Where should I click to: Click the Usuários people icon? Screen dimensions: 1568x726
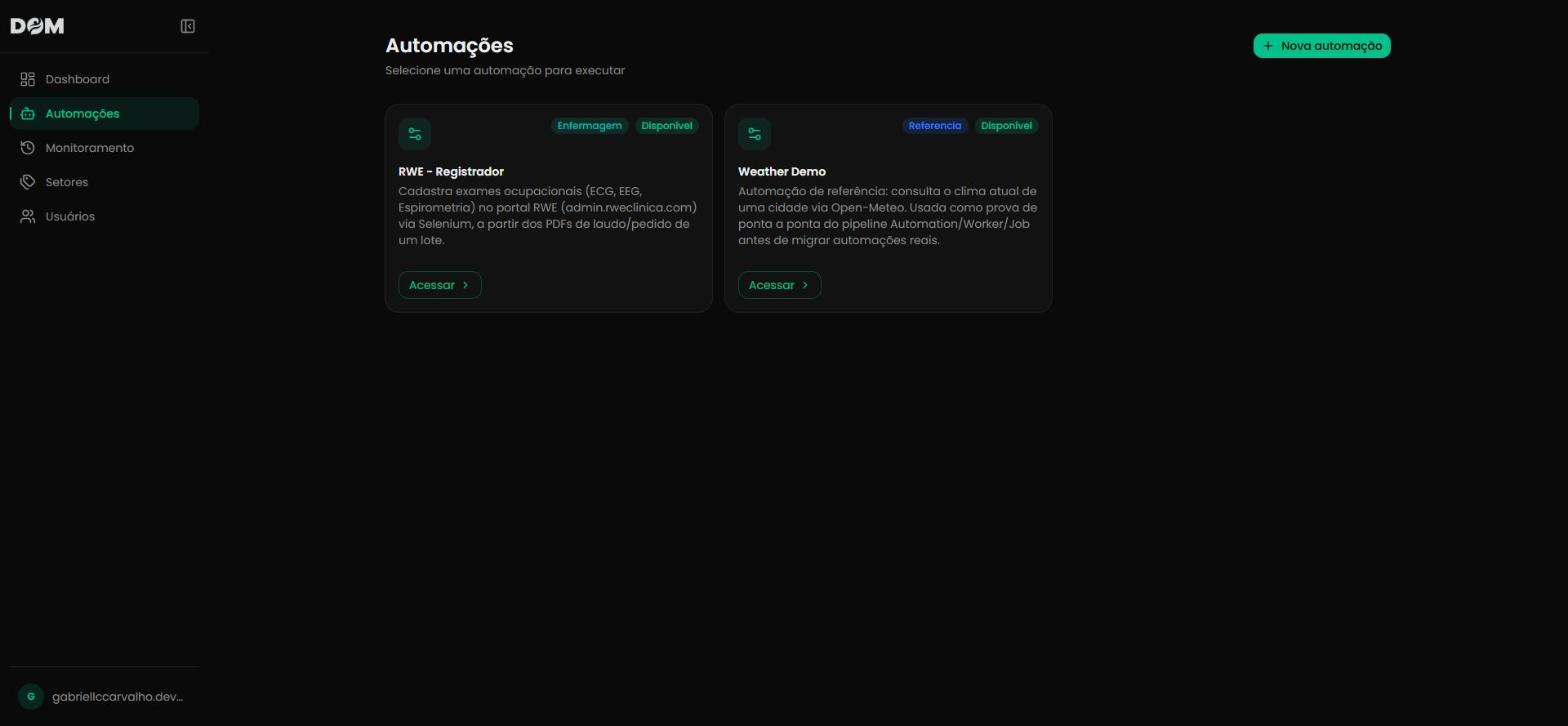coord(28,217)
